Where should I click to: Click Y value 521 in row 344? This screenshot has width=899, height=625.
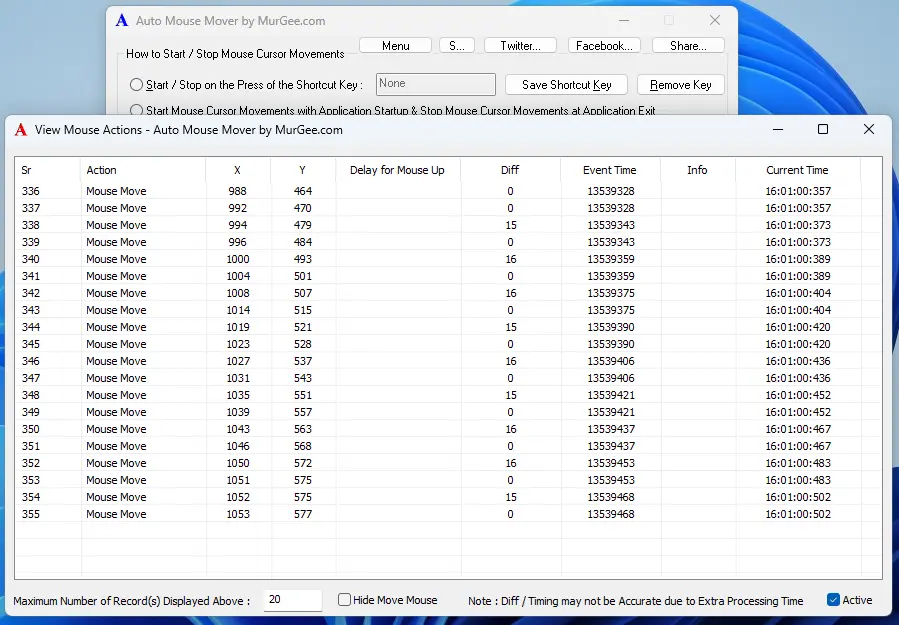pyautogui.click(x=303, y=327)
